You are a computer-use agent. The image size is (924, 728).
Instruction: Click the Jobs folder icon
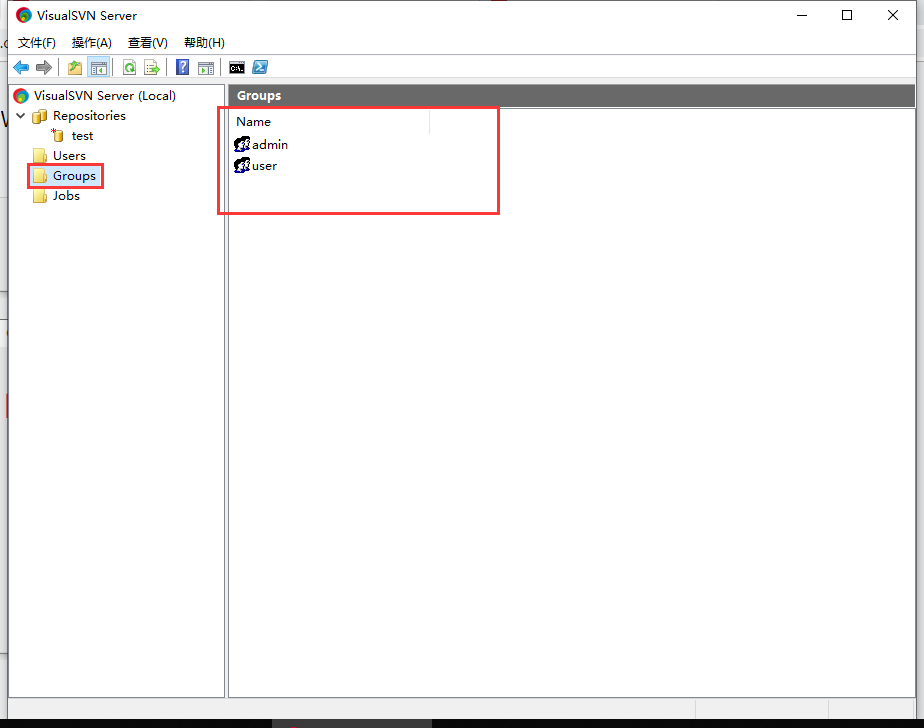click(40, 196)
